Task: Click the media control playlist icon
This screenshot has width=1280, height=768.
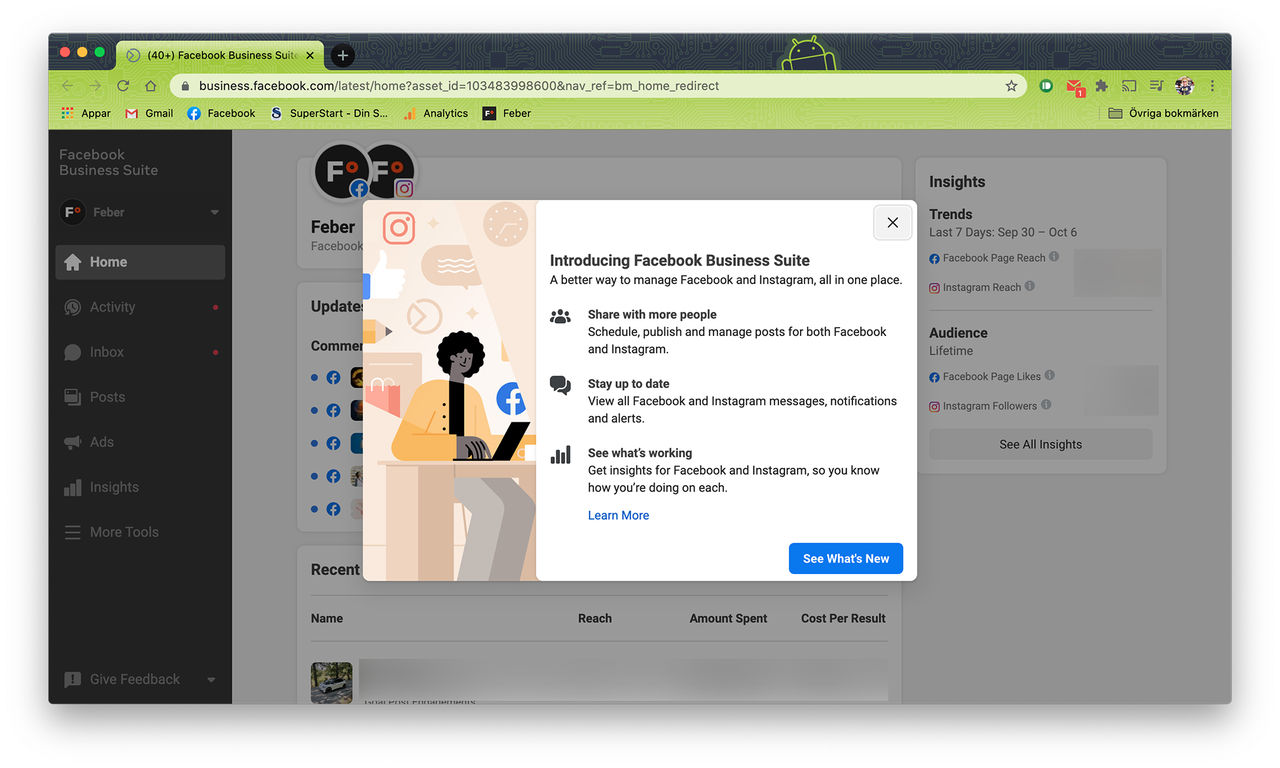Action: coord(1157,86)
